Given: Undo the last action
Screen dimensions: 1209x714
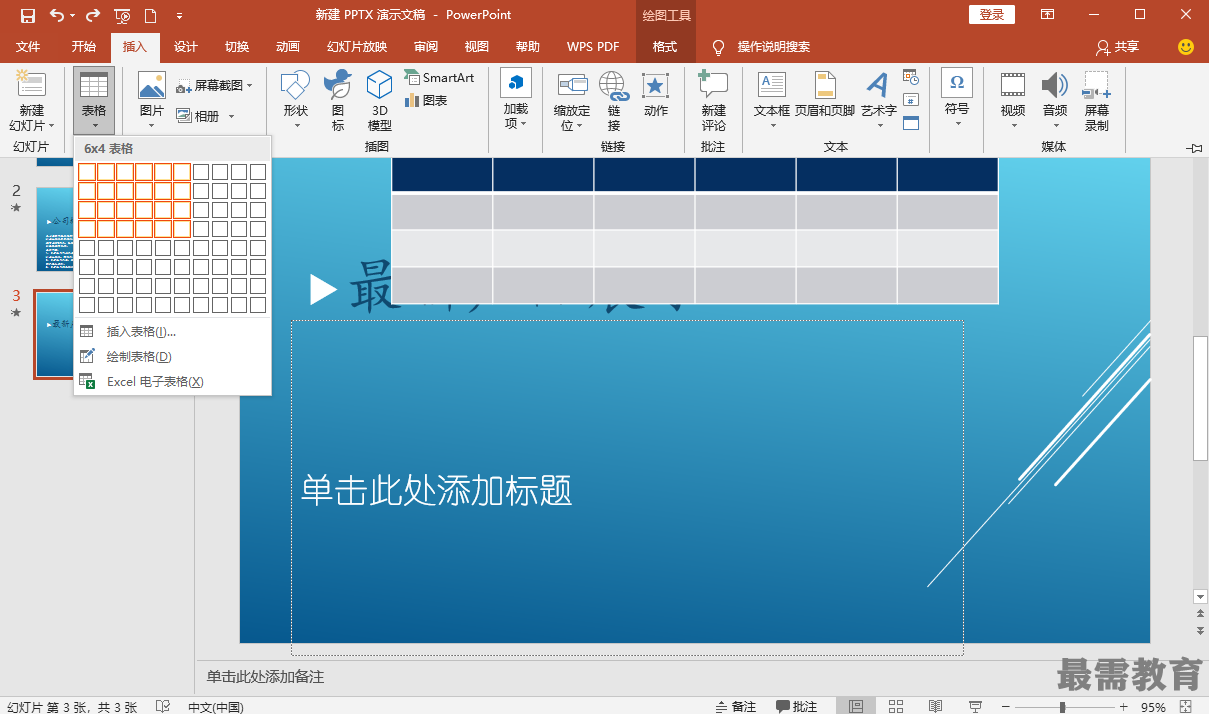Looking at the screenshot, I should 56,15.
